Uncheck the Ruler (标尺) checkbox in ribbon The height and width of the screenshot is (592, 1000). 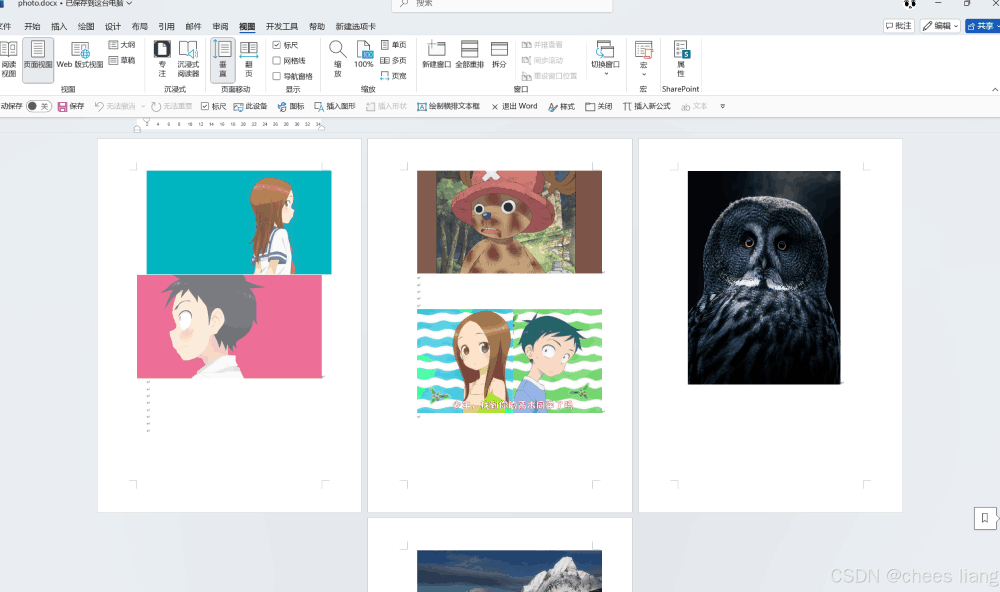tap(277, 45)
